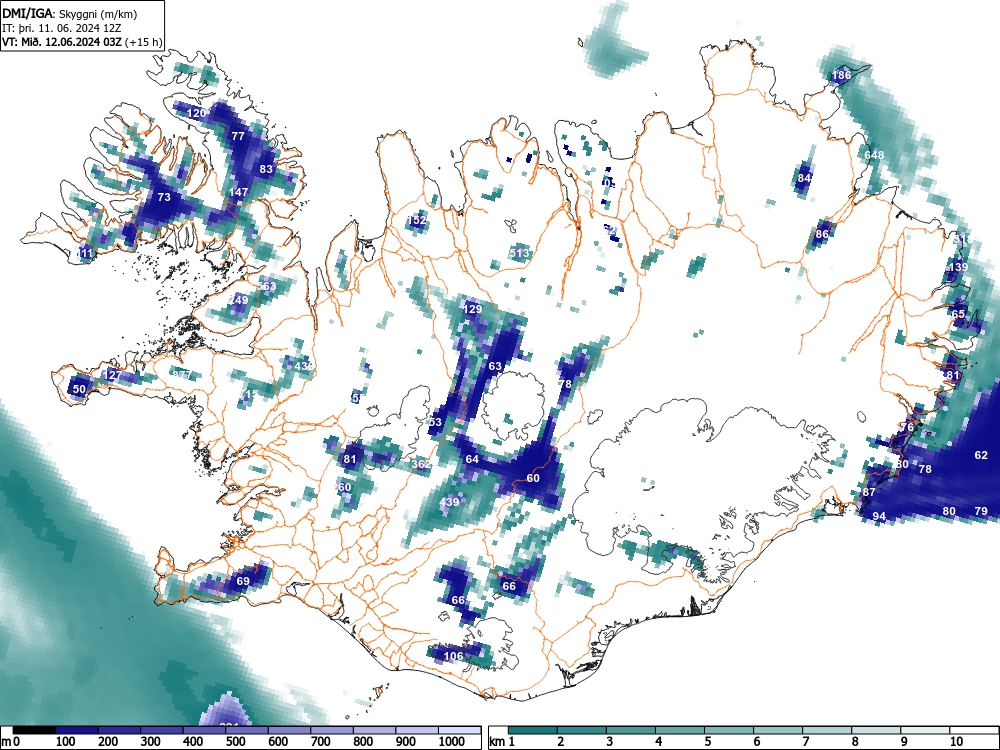Click the visibility value "249" on the map
This screenshot has height=750, width=1000.
(239, 300)
